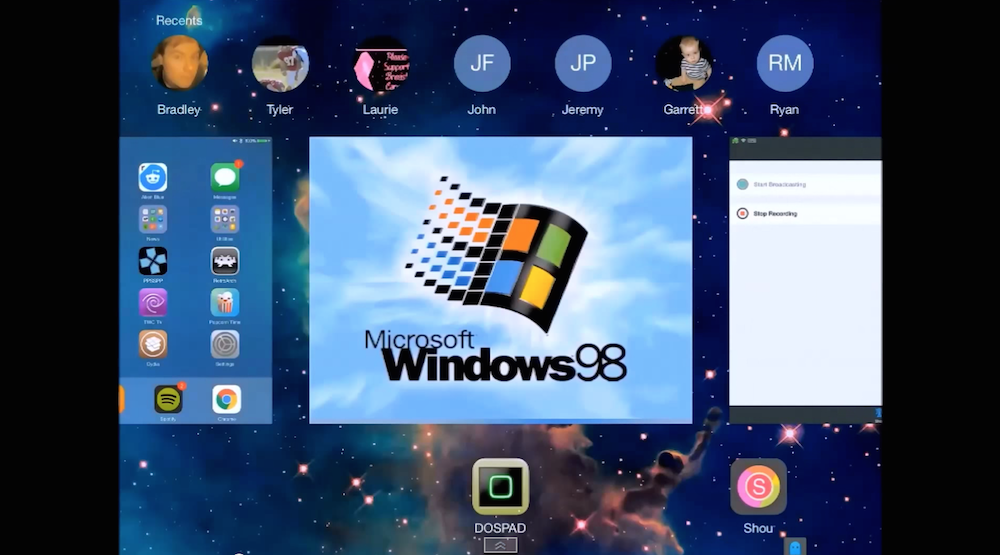Open the DOSPAD app icon
Screen dimensions: 1000x555
click(x=500, y=486)
